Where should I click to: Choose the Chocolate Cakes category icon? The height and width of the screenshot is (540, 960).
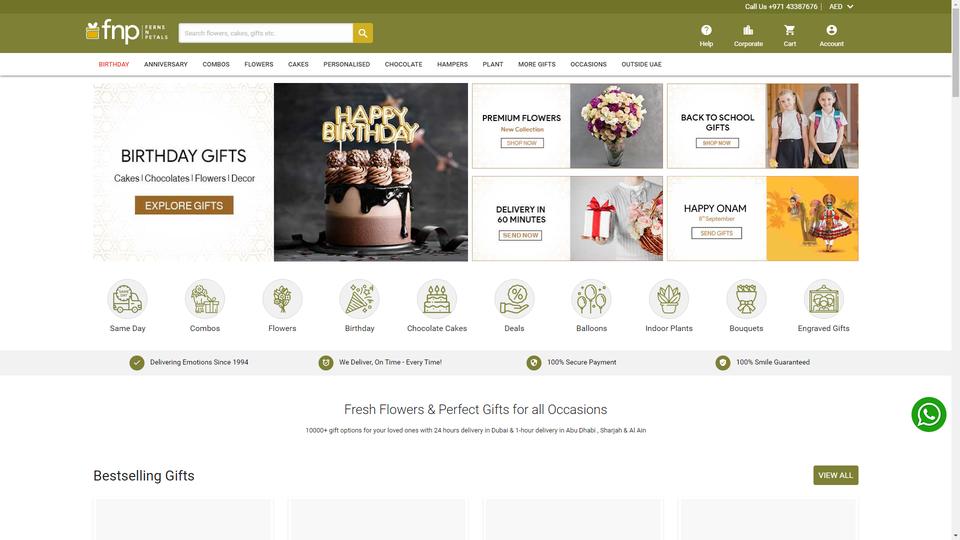click(x=437, y=299)
